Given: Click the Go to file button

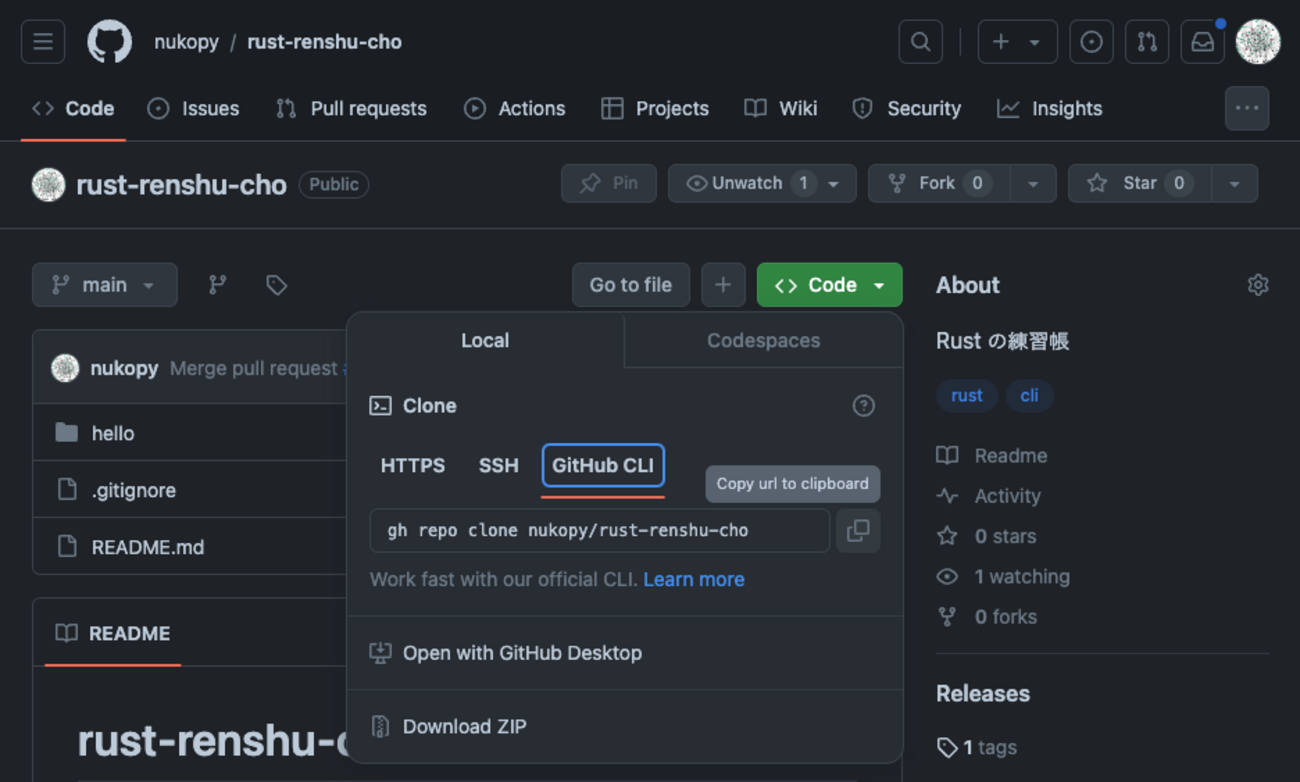Looking at the screenshot, I should pos(631,285).
